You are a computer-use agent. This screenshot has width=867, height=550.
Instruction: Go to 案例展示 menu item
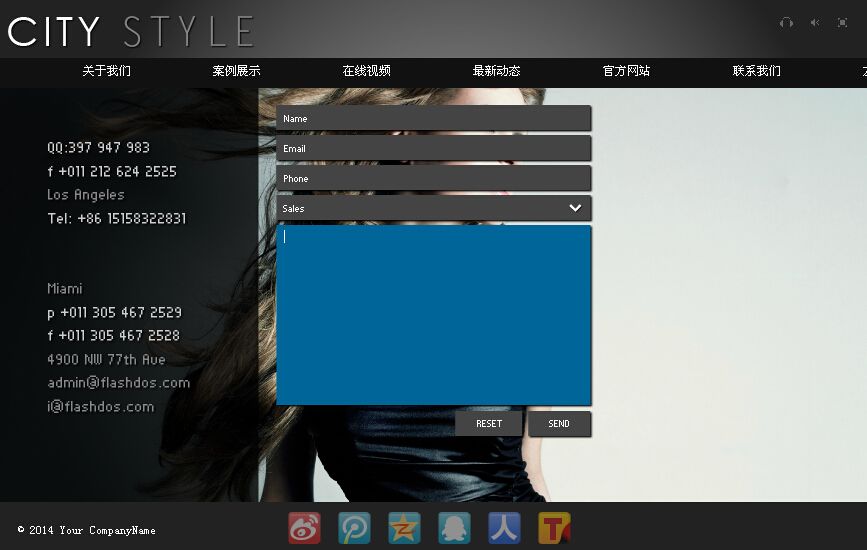pyautogui.click(x=236, y=71)
